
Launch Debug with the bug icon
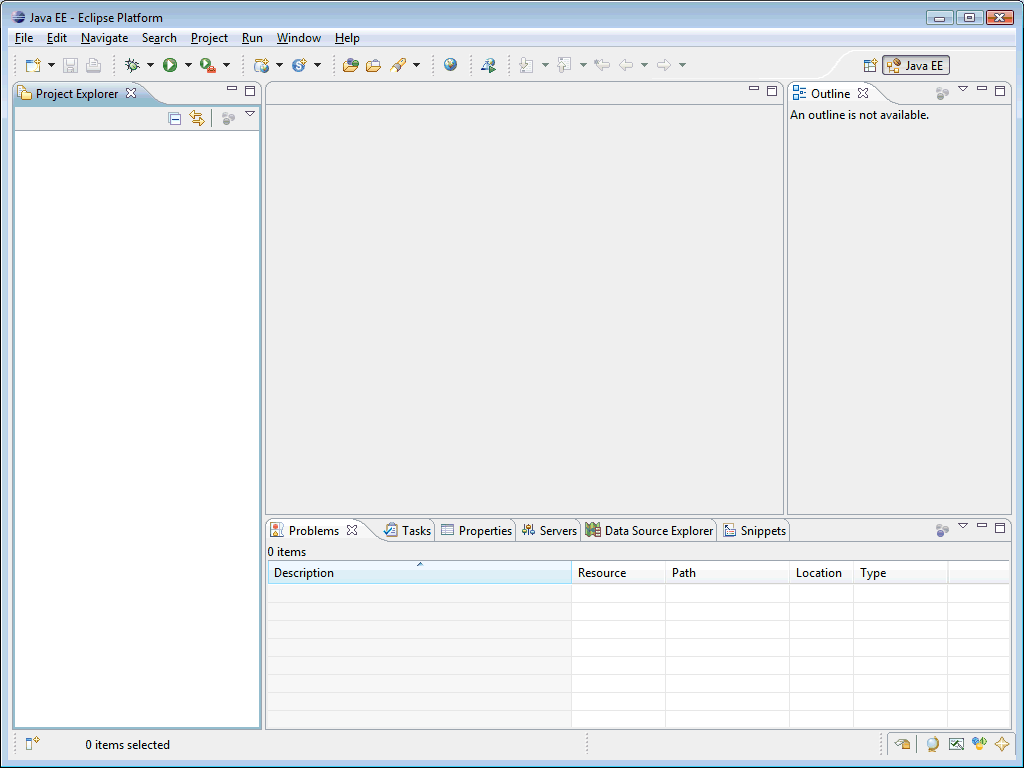(133, 65)
